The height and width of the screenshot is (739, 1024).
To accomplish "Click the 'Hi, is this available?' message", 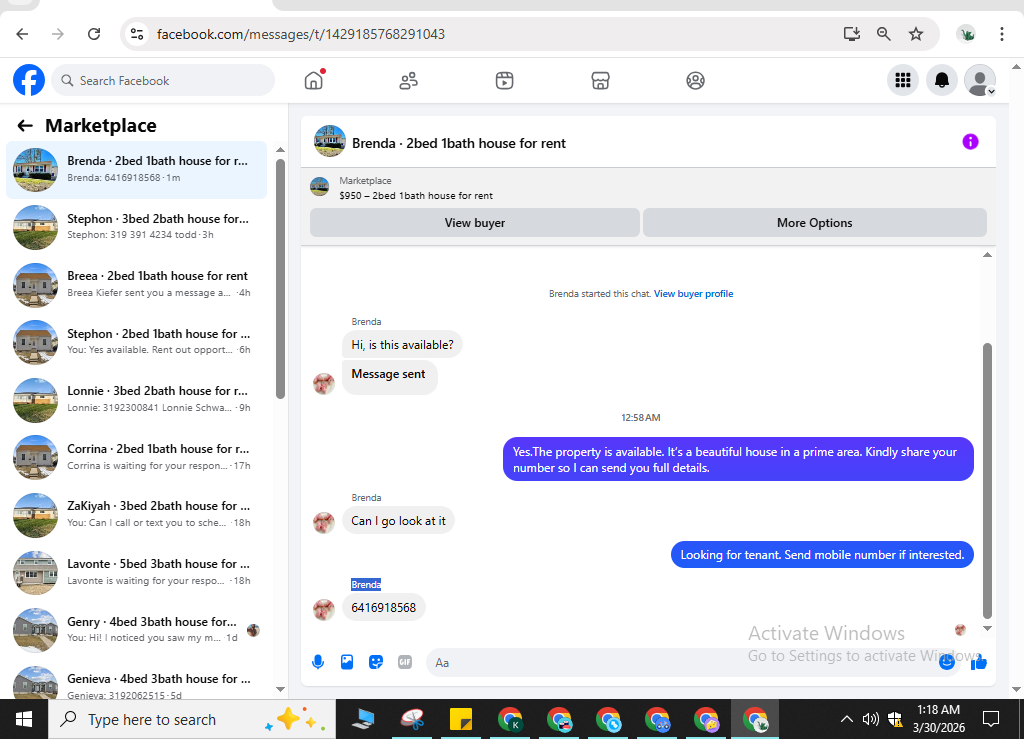I will click(402, 345).
